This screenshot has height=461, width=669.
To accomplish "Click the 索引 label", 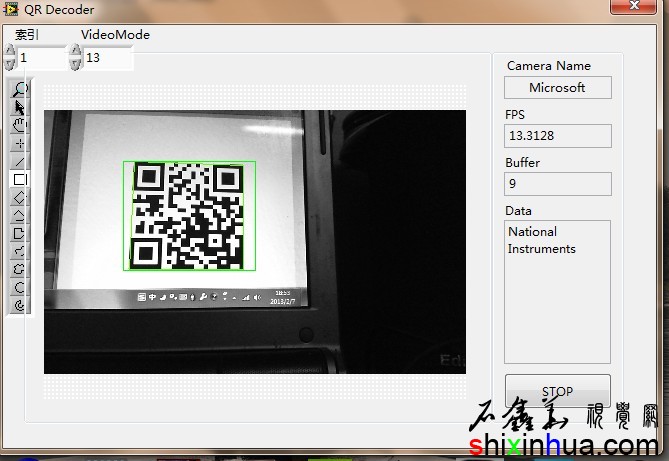I will point(27,35).
